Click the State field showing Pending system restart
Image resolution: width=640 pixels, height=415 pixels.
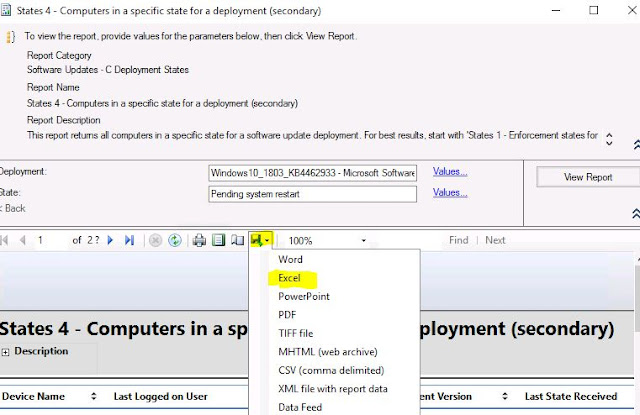312,194
